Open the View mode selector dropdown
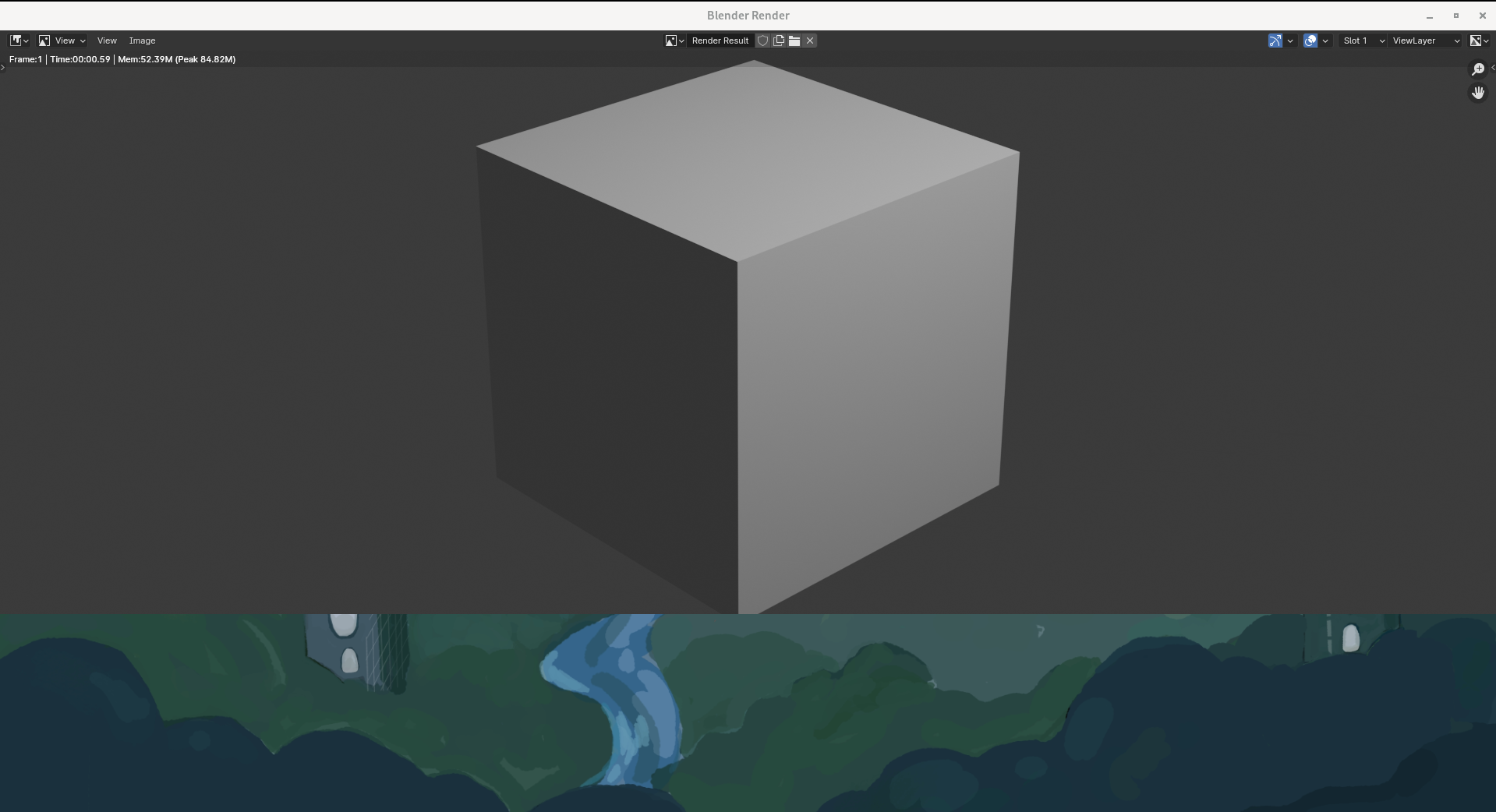 pos(62,41)
